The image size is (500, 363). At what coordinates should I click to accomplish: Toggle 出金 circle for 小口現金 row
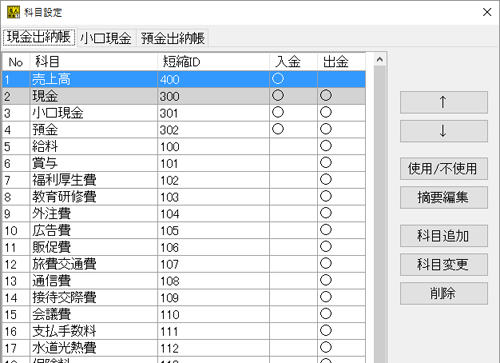pos(326,112)
